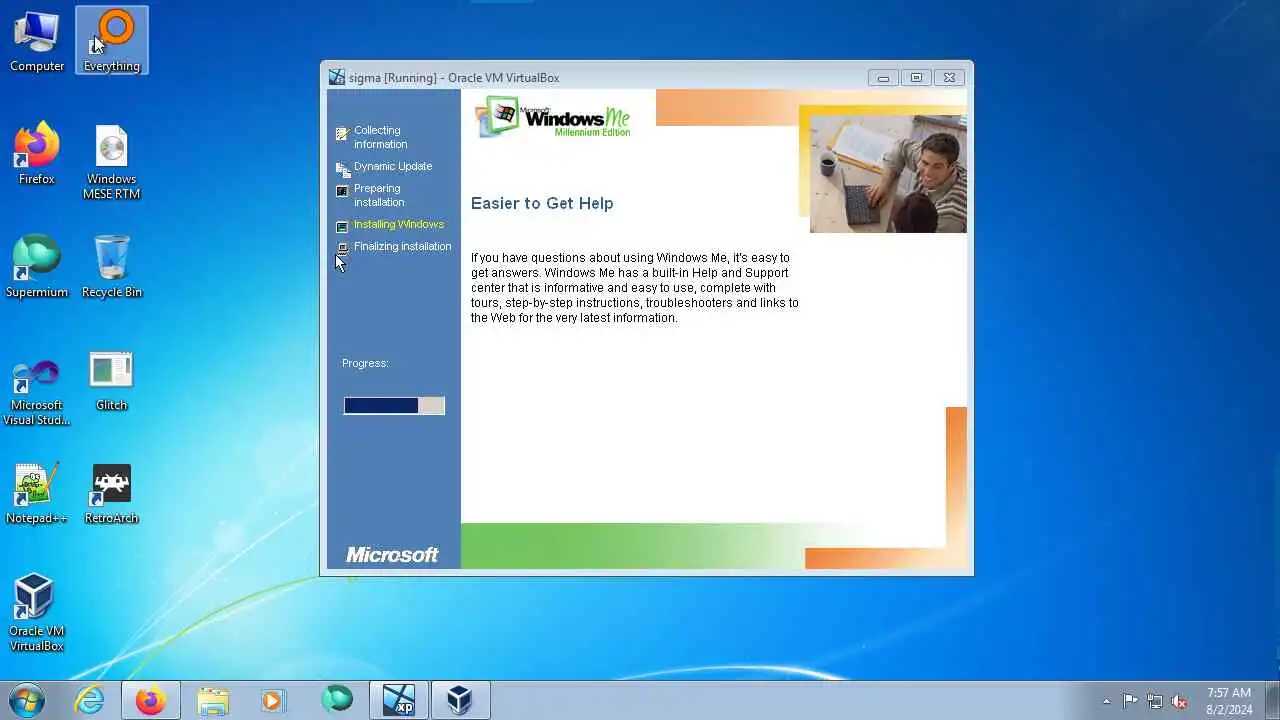Launch Firefox from the desktop

[37, 154]
